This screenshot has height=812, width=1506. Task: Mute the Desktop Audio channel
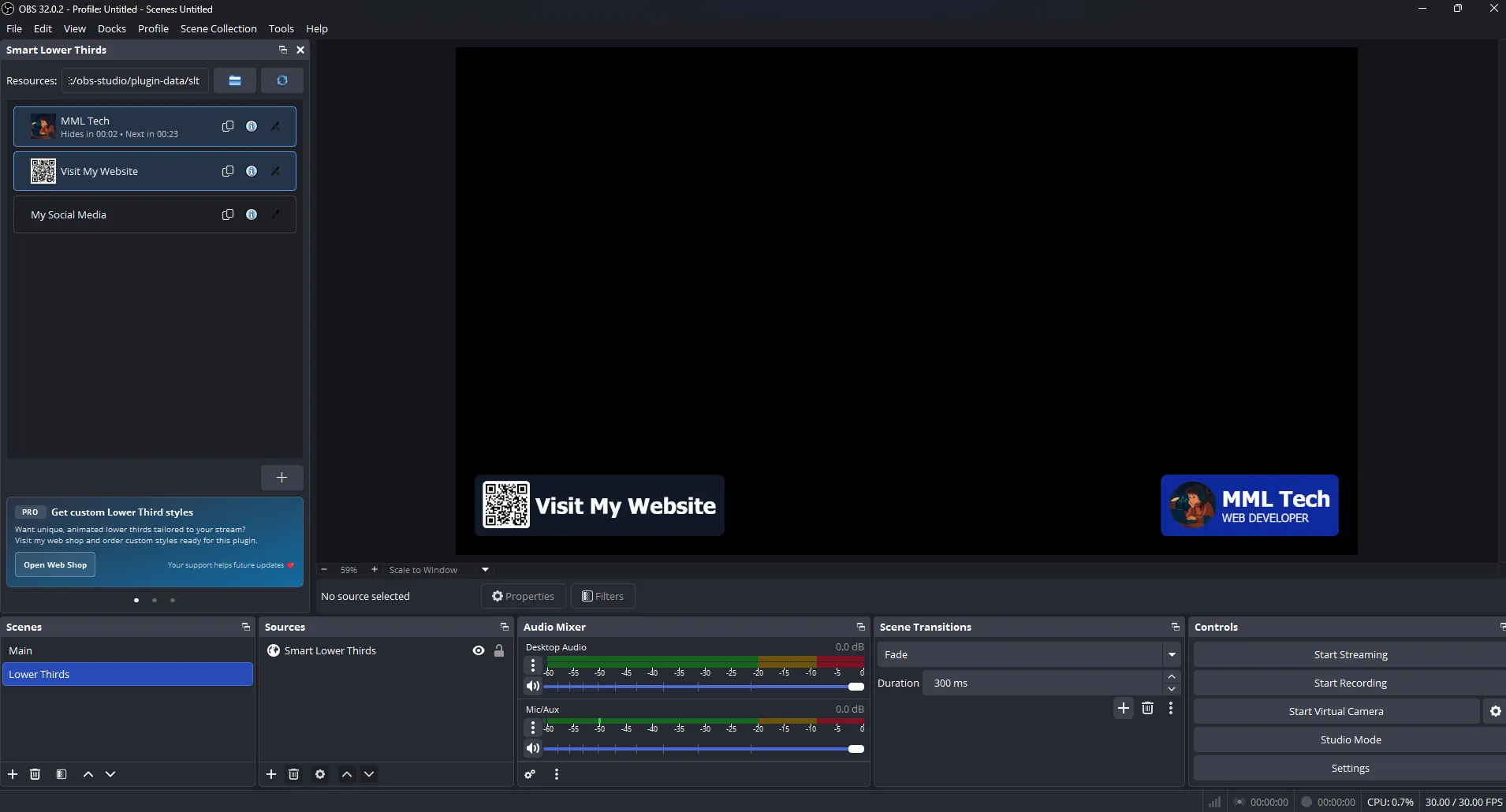coord(534,686)
